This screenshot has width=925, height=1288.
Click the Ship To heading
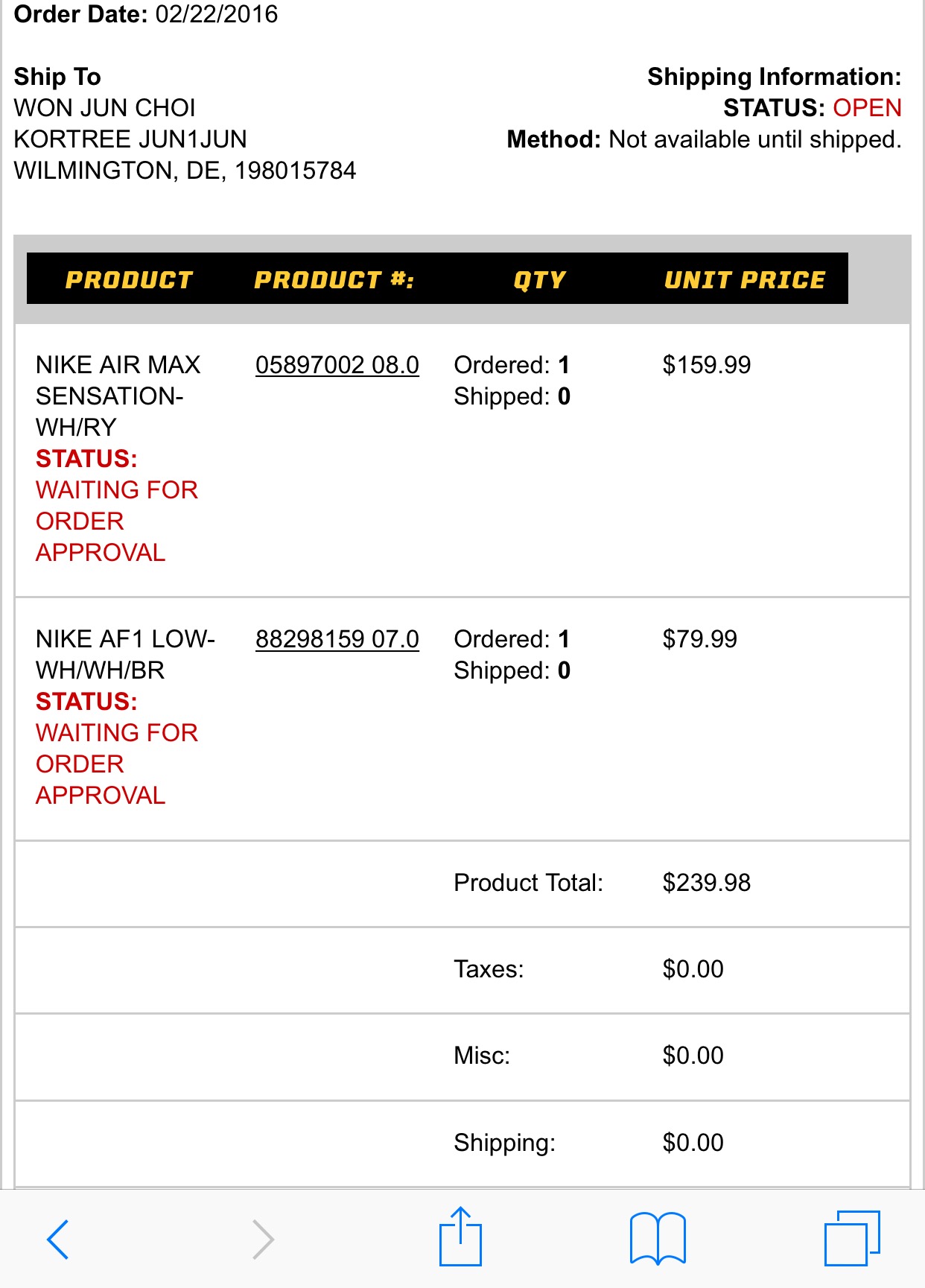click(57, 77)
